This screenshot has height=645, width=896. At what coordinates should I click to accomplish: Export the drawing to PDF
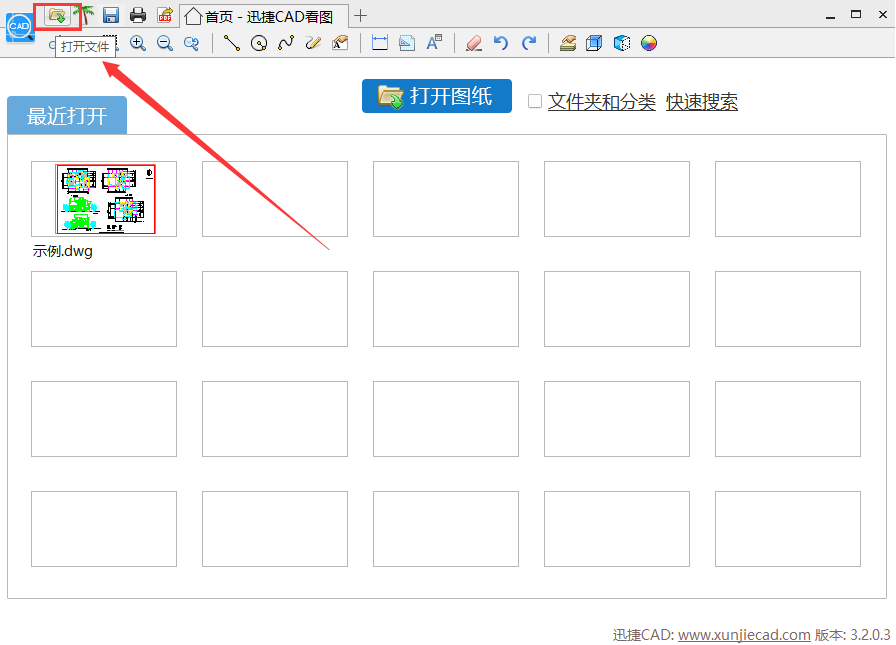click(163, 15)
